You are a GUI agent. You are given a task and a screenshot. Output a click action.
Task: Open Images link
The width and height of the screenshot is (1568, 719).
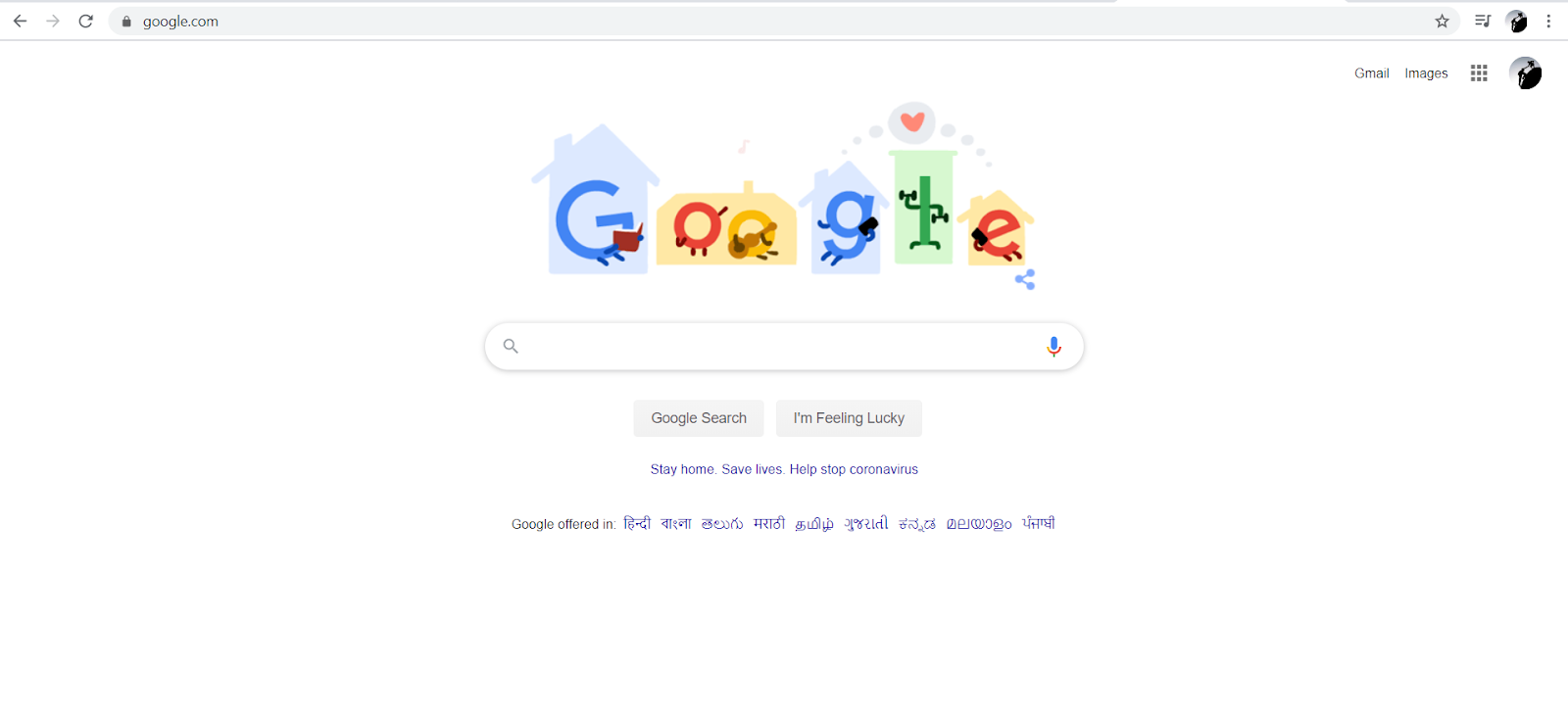(1426, 73)
